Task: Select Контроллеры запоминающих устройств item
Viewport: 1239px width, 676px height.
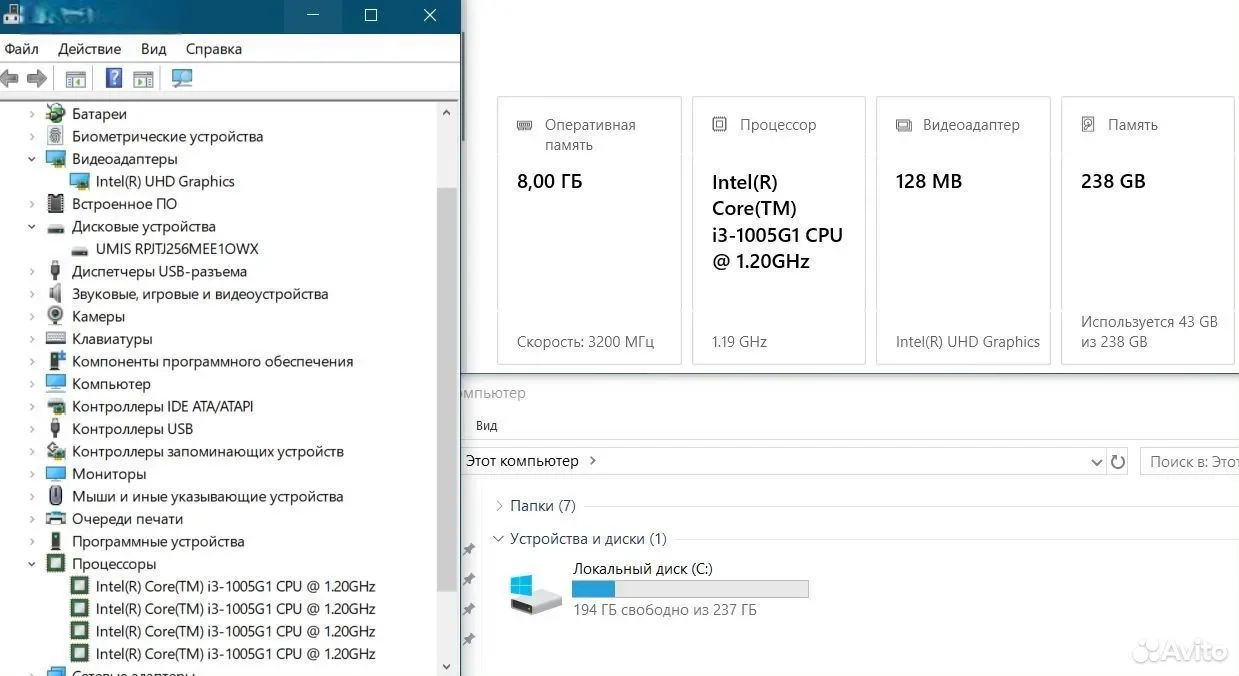Action: (x=208, y=451)
